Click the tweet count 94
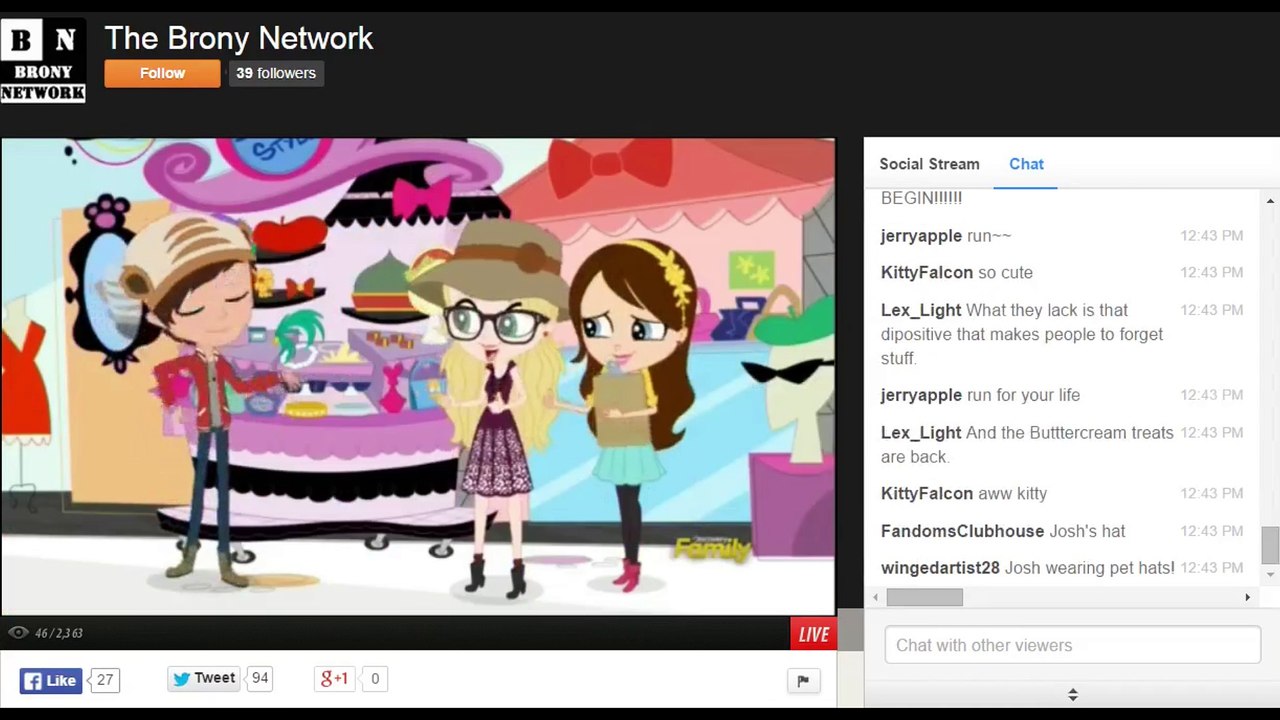This screenshot has width=1280, height=720. (x=260, y=678)
